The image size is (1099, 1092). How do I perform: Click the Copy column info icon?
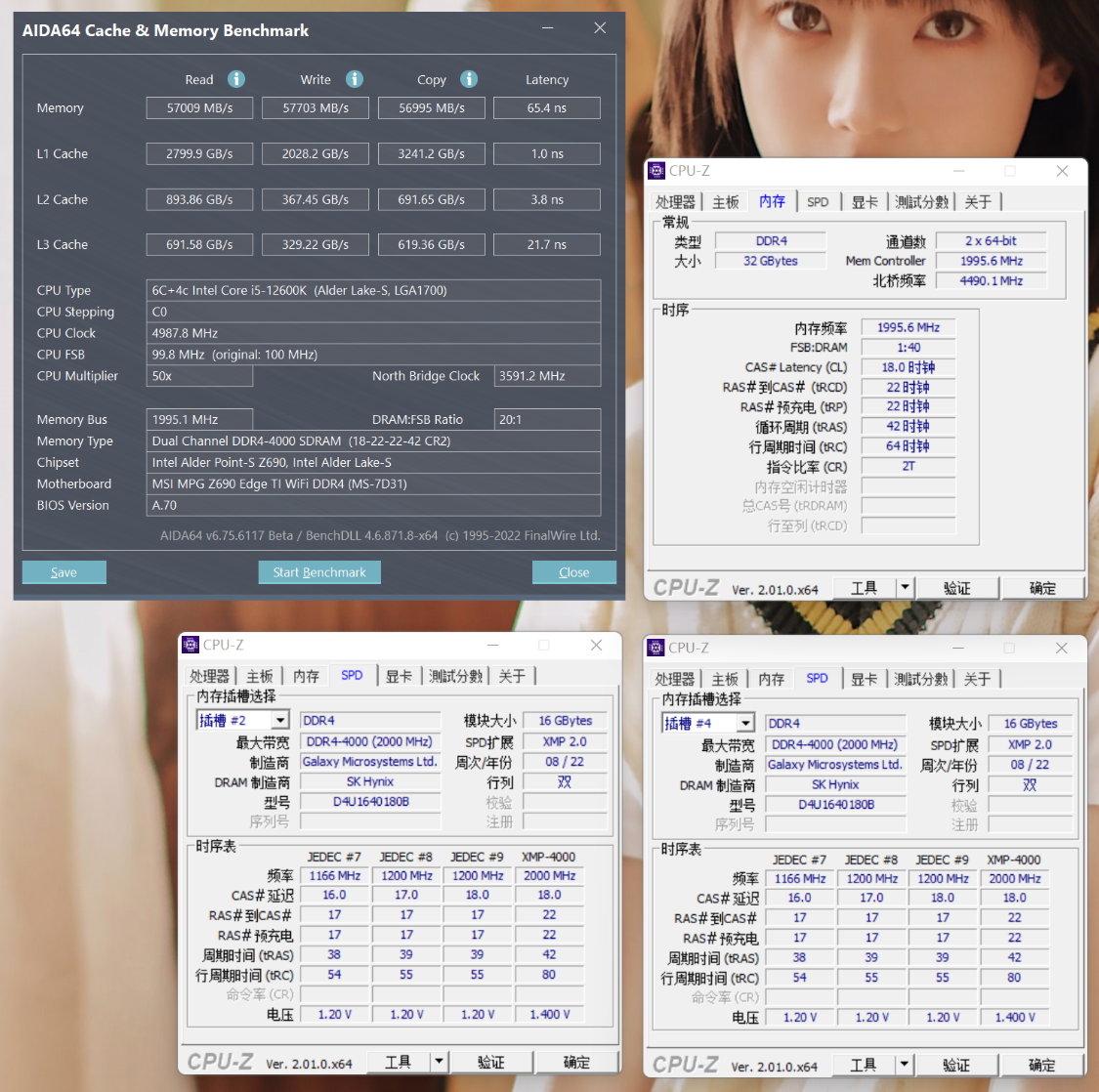pos(469,79)
